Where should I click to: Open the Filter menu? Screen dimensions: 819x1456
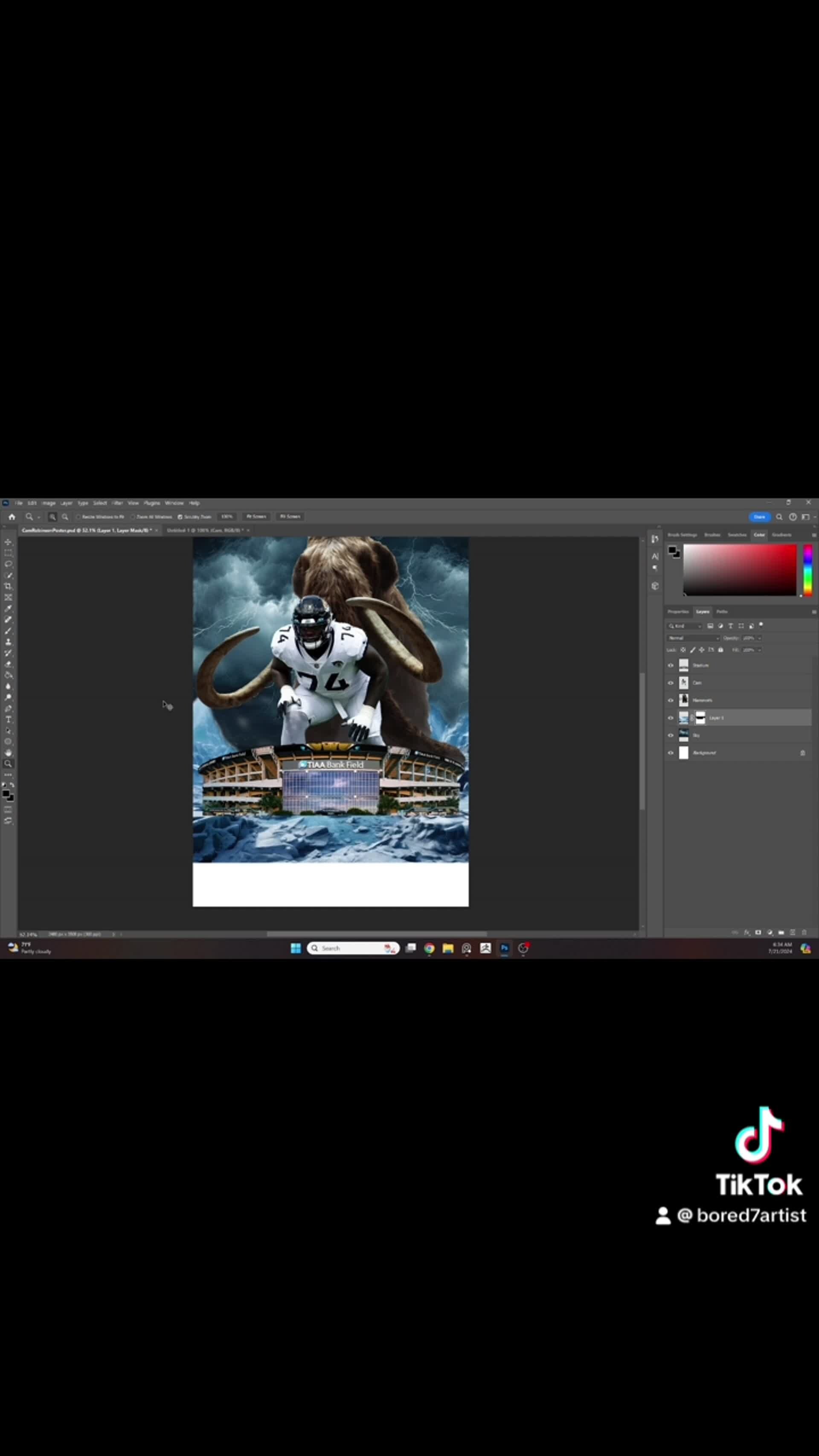tap(117, 503)
